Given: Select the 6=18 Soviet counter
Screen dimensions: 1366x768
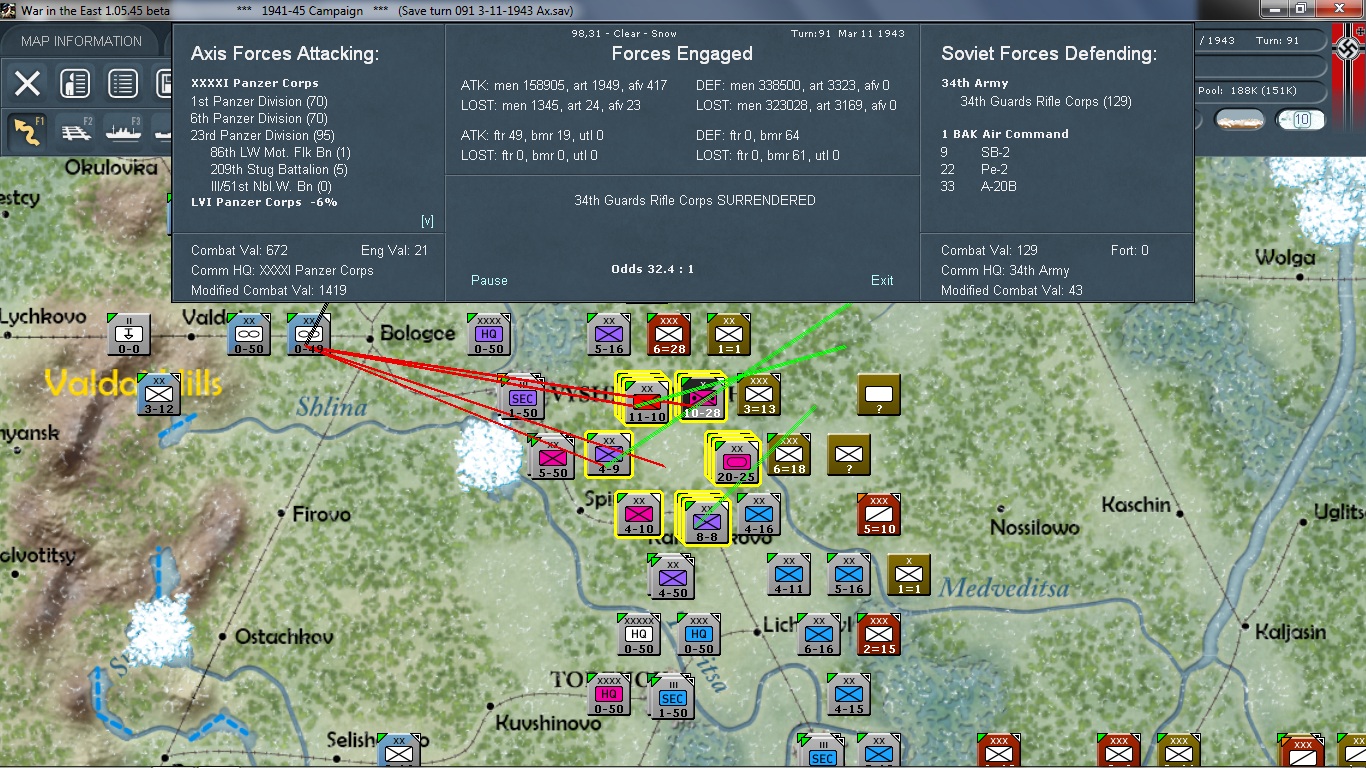Looking at the screenshot, I should [x=789, y=453].
